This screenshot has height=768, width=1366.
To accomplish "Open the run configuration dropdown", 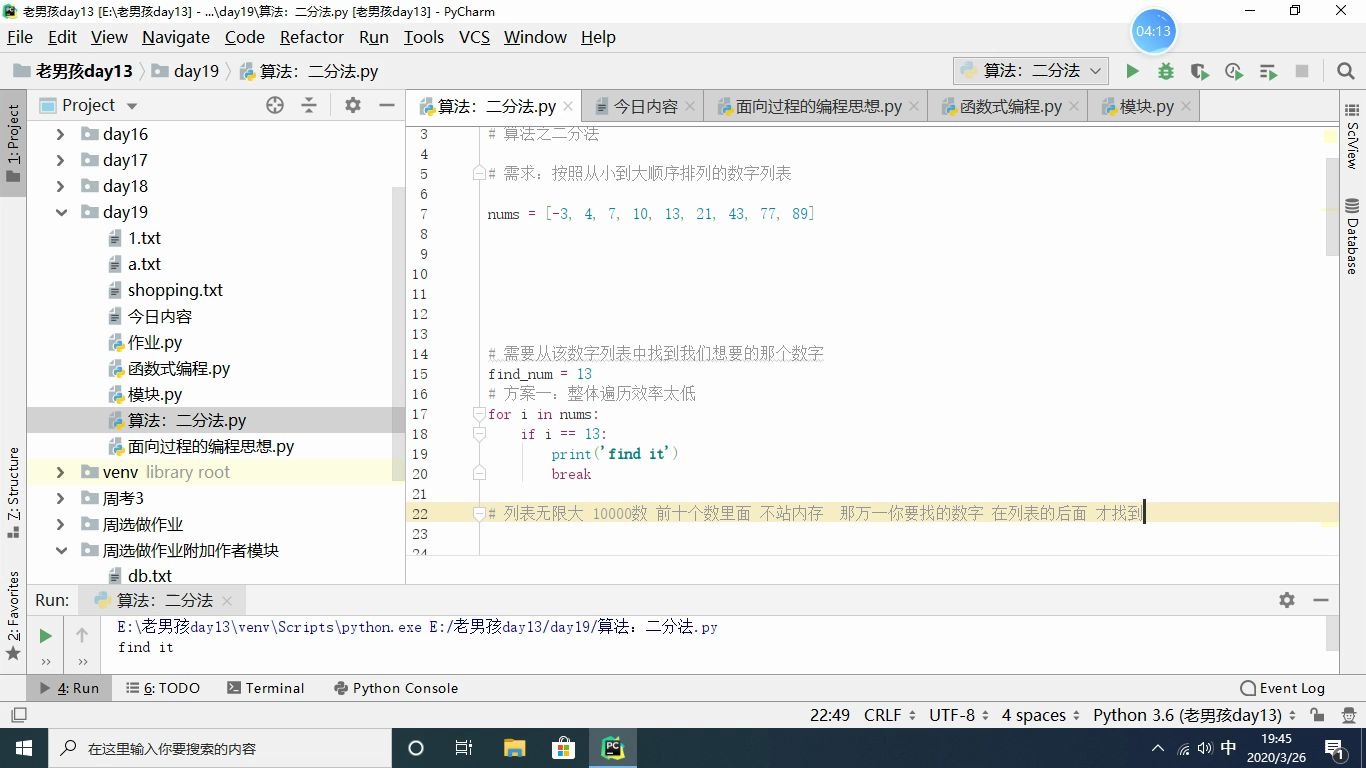I will click(x=1094, y=71).
